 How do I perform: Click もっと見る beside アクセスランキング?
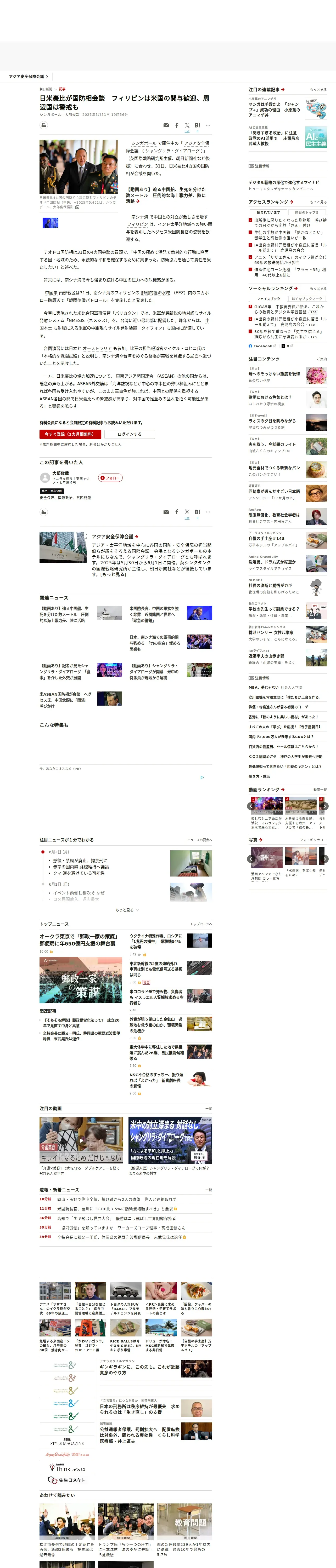click(x=318, y=202)
